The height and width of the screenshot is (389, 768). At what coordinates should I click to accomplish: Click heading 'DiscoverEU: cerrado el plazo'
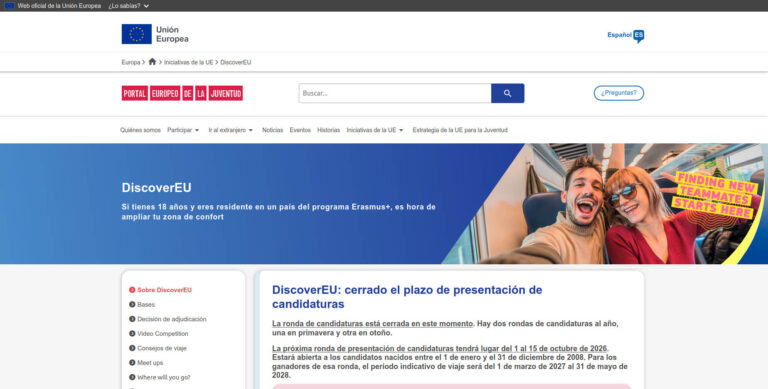click(407, 297)
